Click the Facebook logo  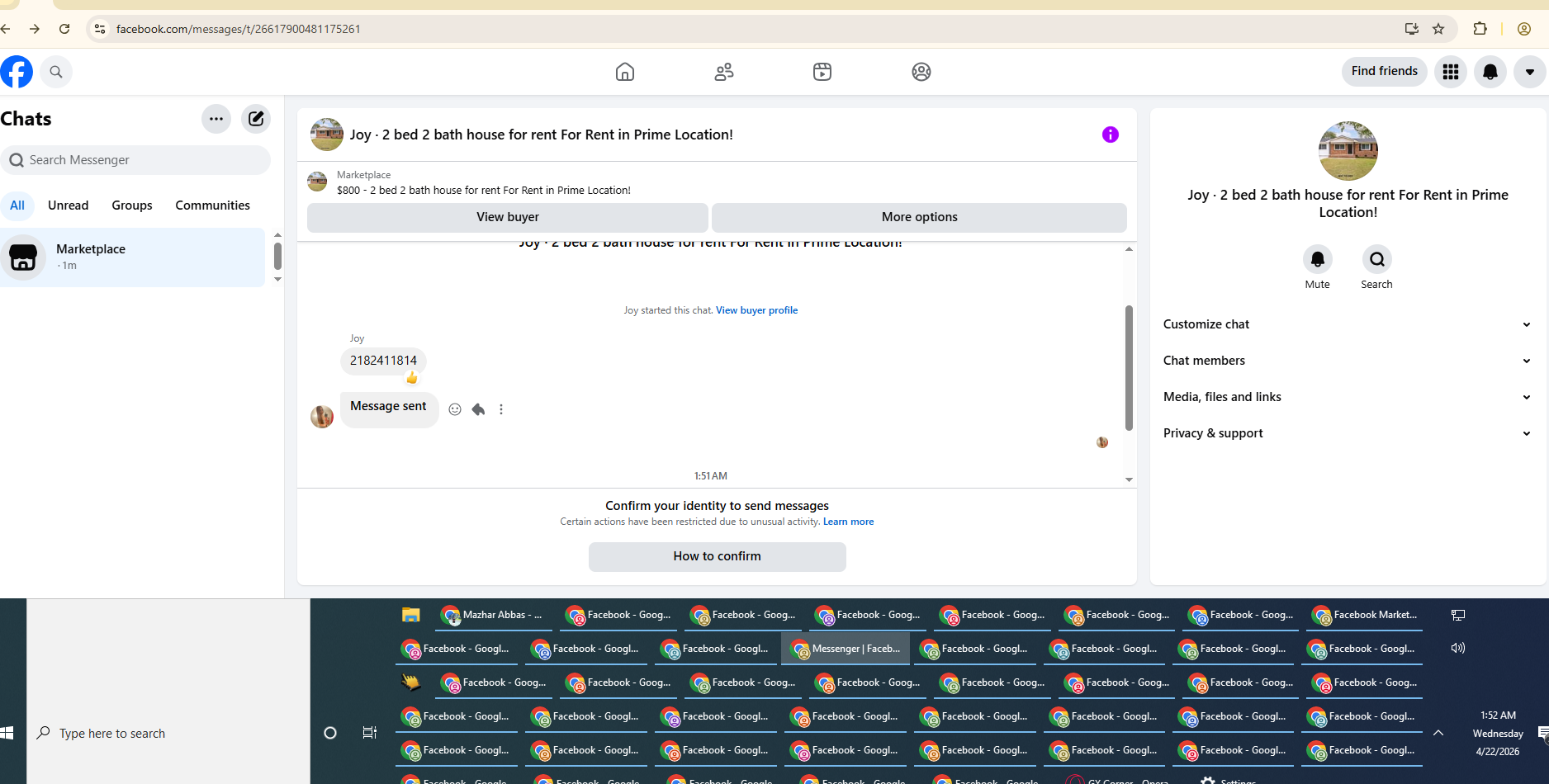[17, 72]
